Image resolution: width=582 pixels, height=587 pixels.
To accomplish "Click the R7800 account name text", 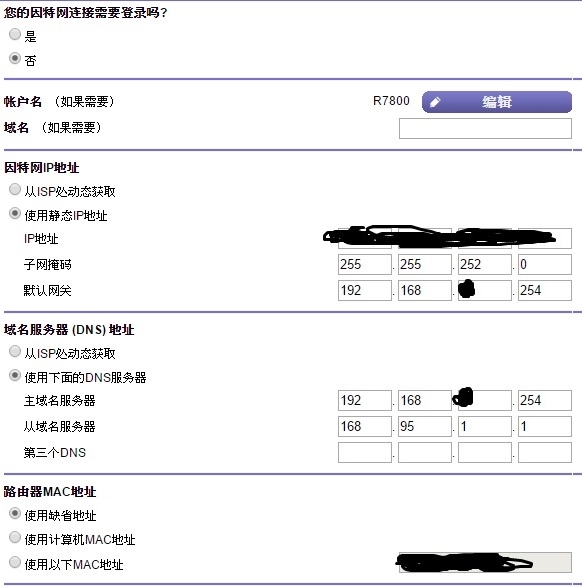I will coord(391,101).
